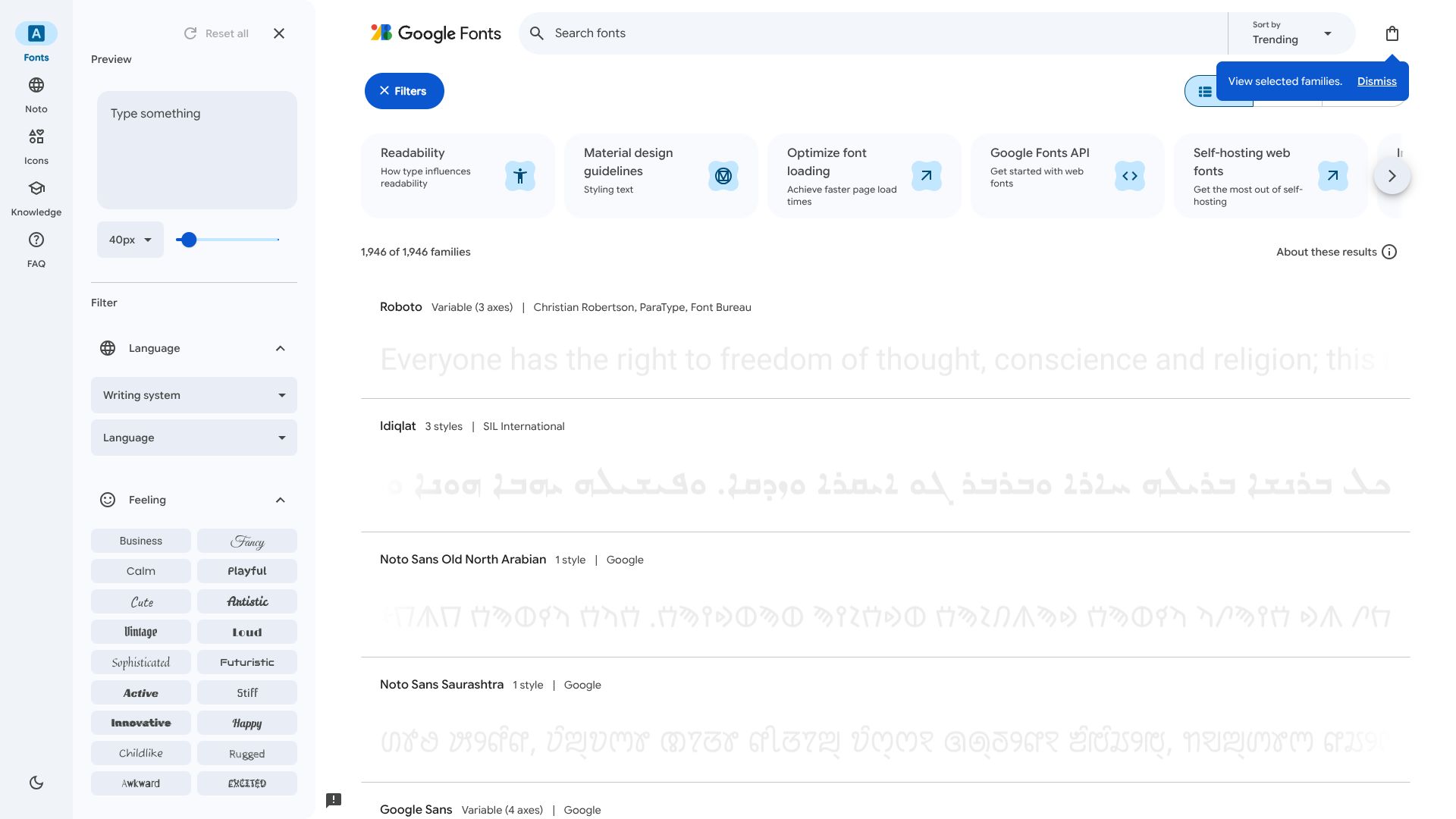Click the Type something preview box

[x=197, y=150]
